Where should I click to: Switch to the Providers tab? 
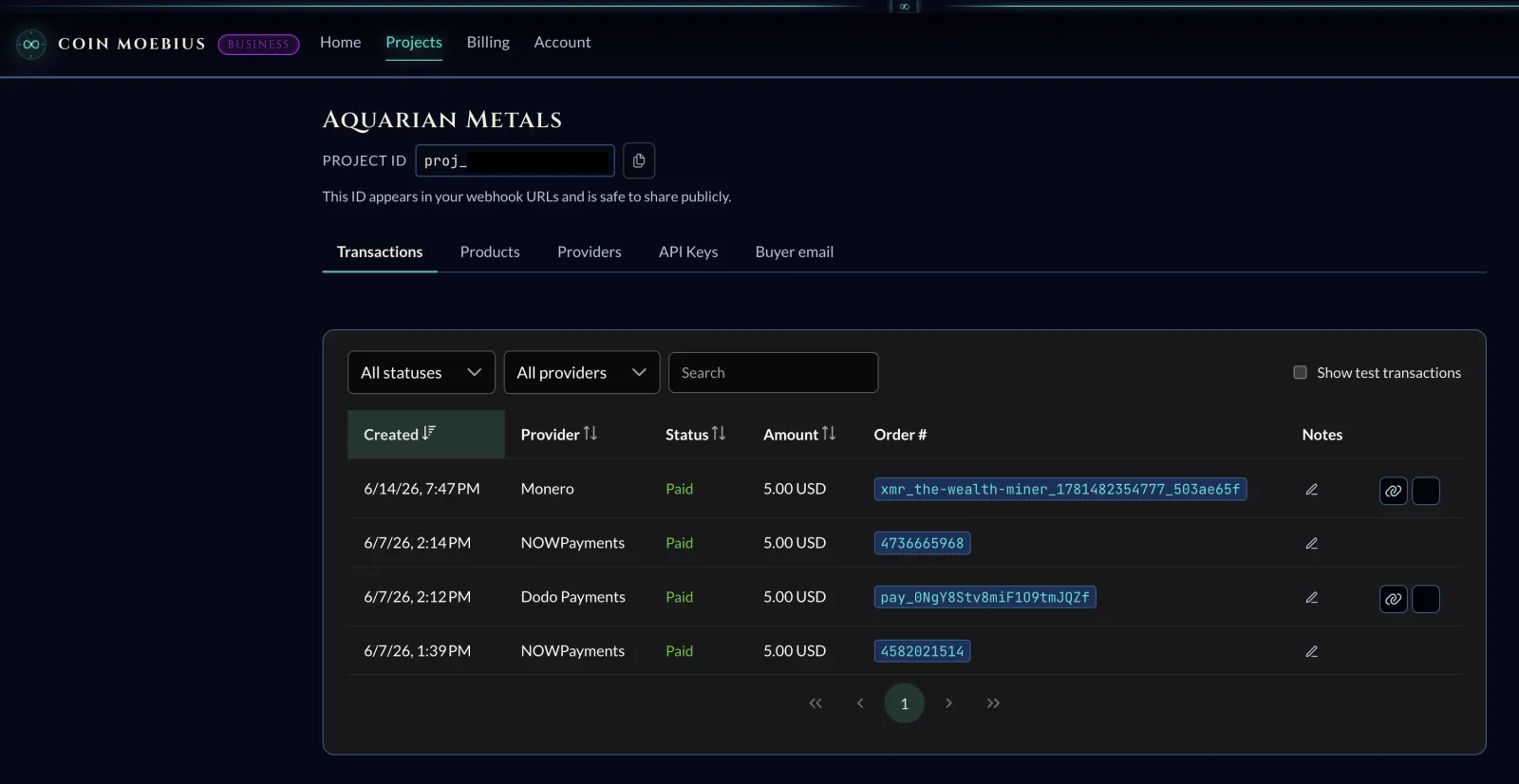590,252
